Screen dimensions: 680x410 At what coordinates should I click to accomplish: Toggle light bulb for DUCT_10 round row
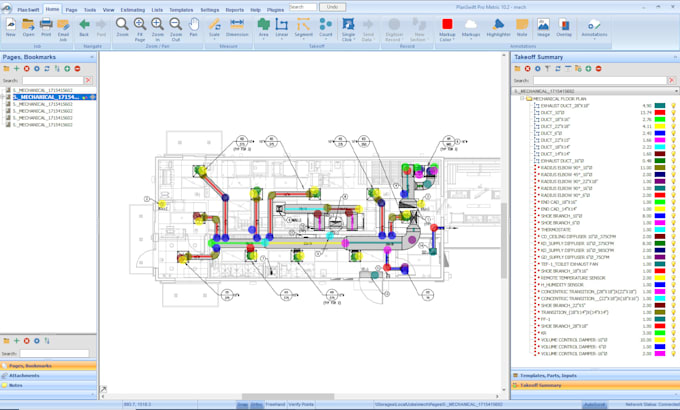click(673, 112)
